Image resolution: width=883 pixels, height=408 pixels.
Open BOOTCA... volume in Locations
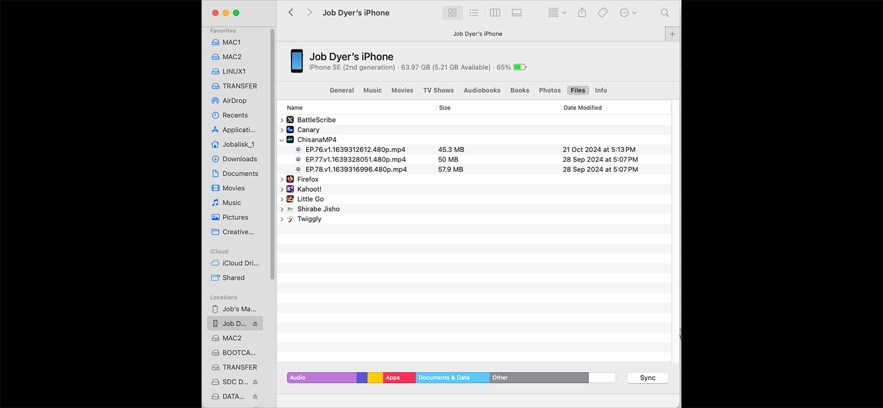click(239, 353)
